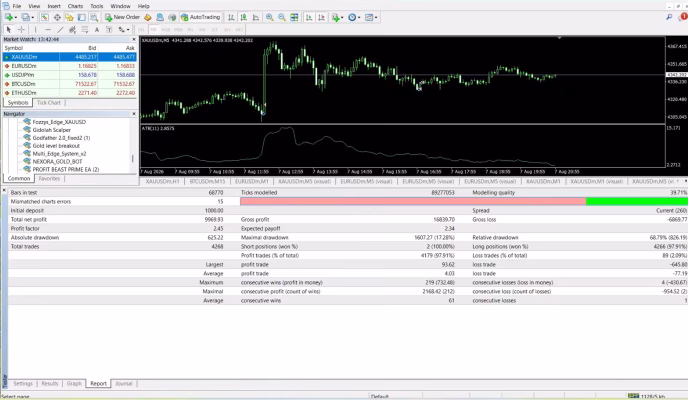Close the Navigator panel
688x400 pixels.
134,114
